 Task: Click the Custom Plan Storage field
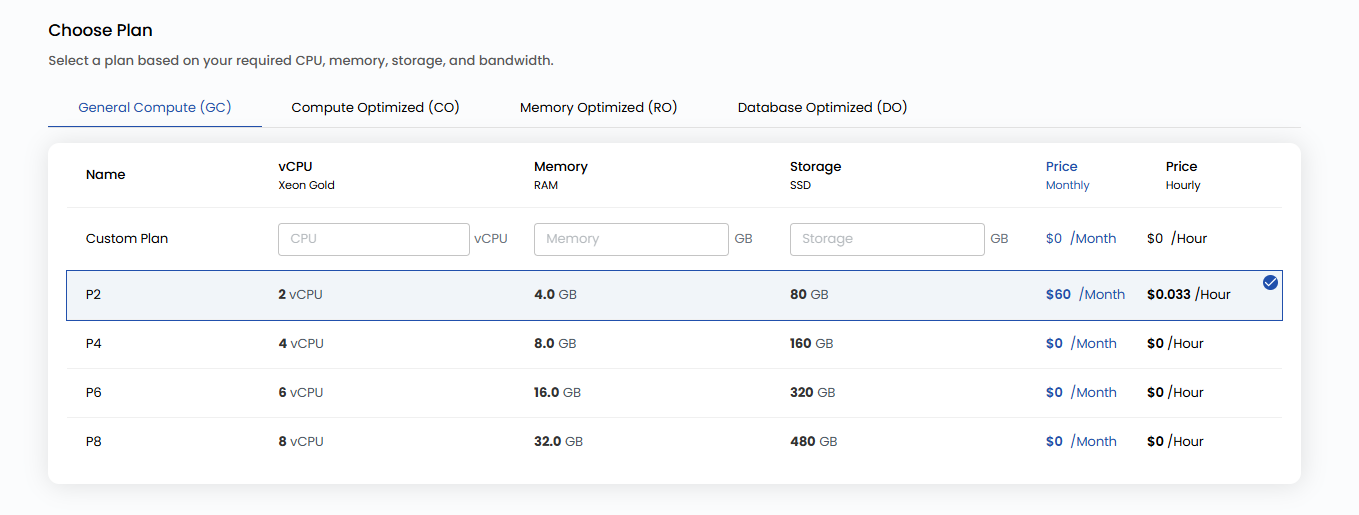pyautogui.click(x=886, y=239)
